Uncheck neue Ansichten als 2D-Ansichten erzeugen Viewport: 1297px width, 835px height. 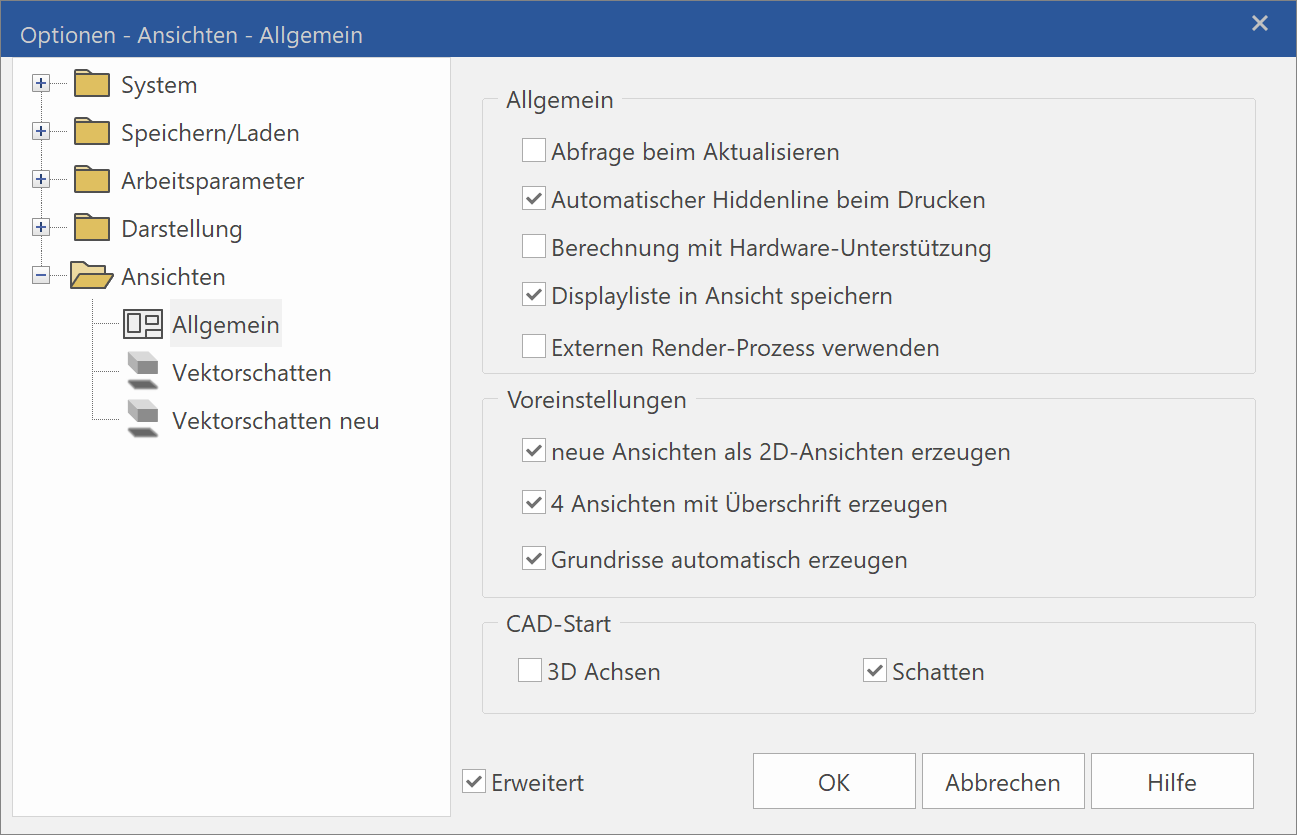pyautogui.click(x=533, y=451)
